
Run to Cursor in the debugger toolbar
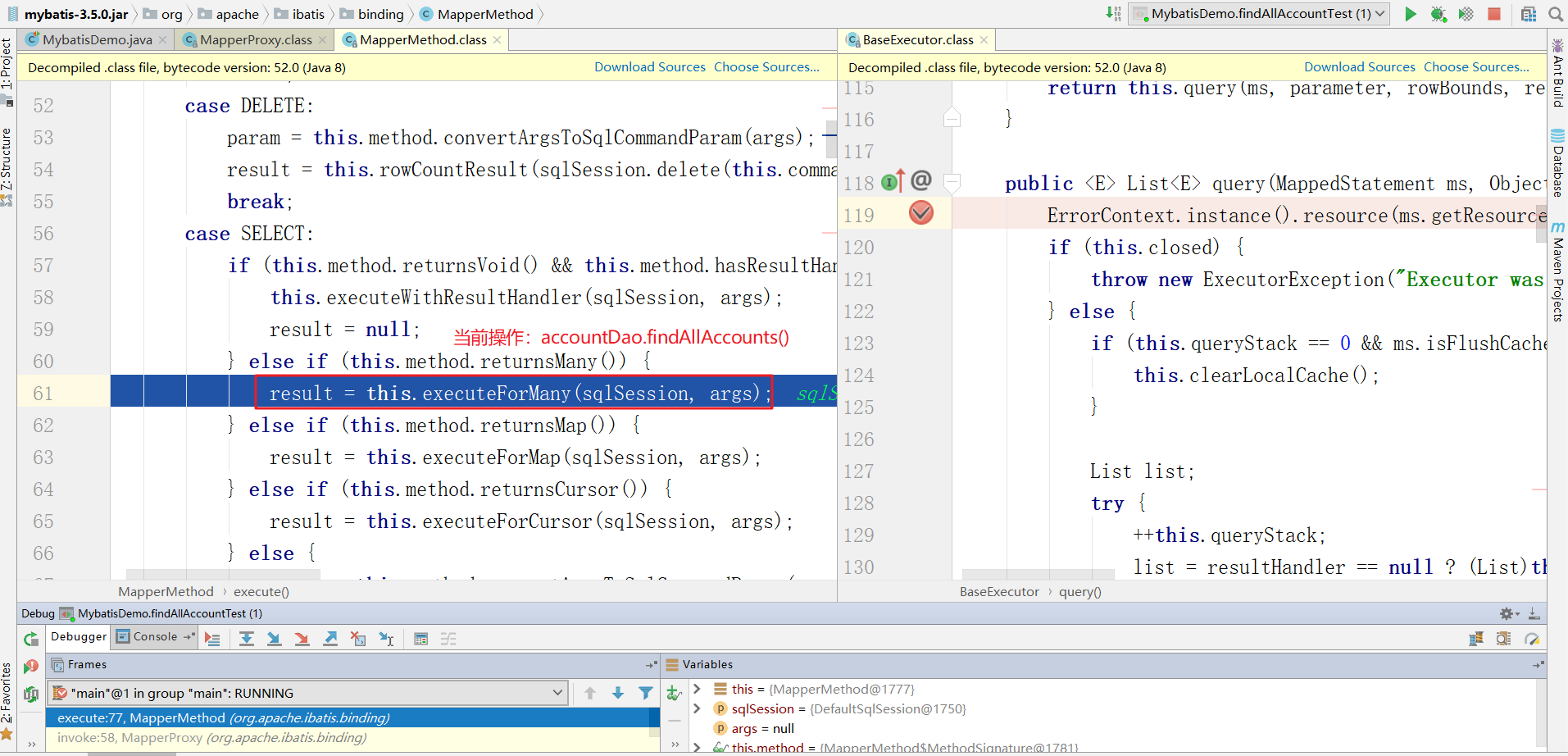pyautogui.click(x=386, y=640)
